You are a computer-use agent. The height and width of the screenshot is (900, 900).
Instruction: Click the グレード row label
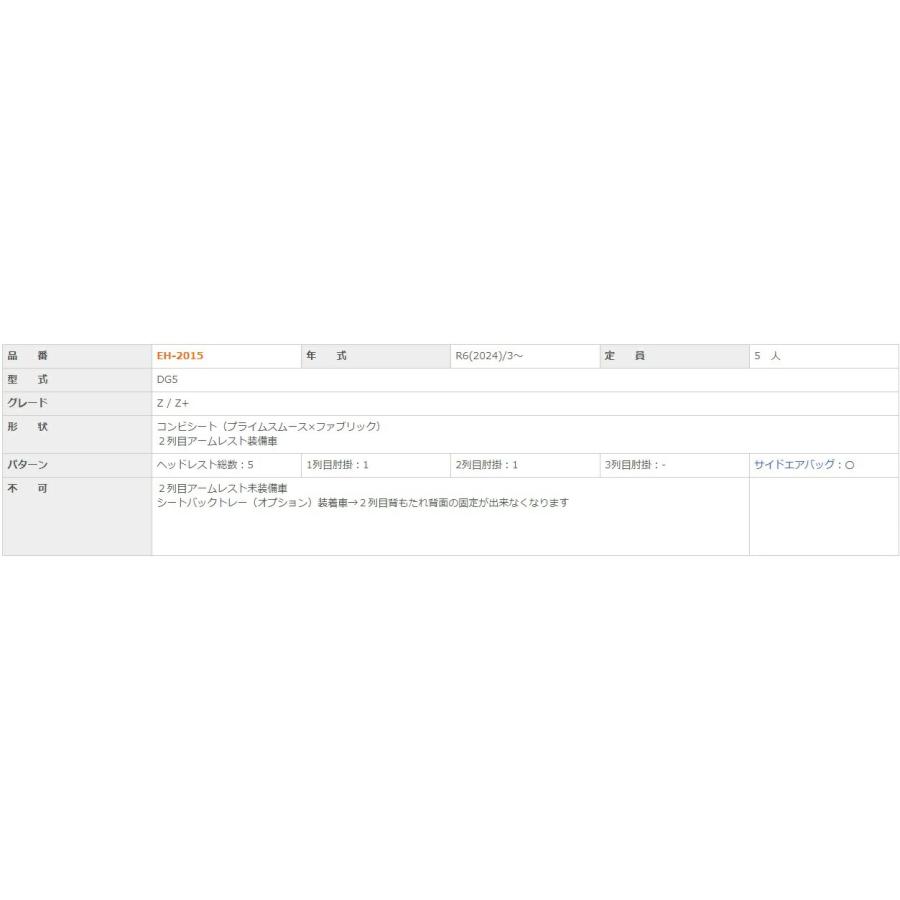pyautogui.click(x=28, y=403)
